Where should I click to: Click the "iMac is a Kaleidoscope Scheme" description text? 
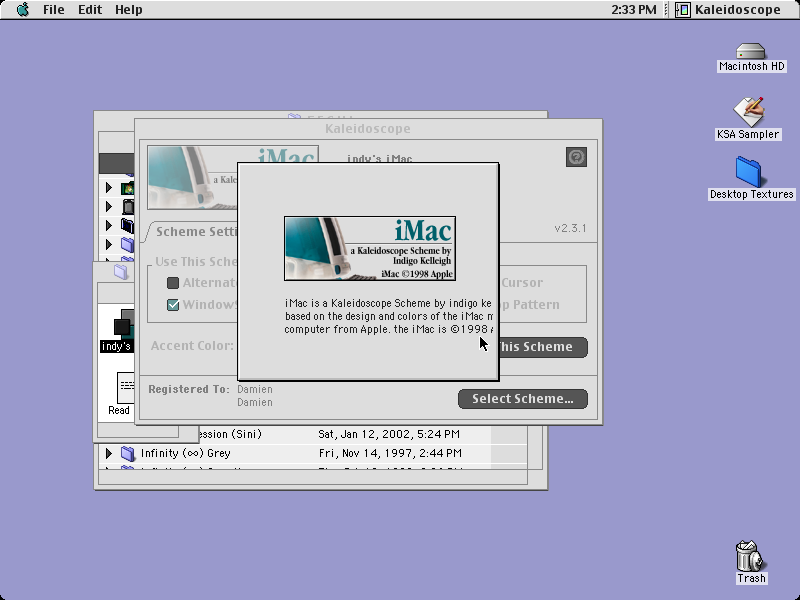pyautogui.click(x=388, y=316)
